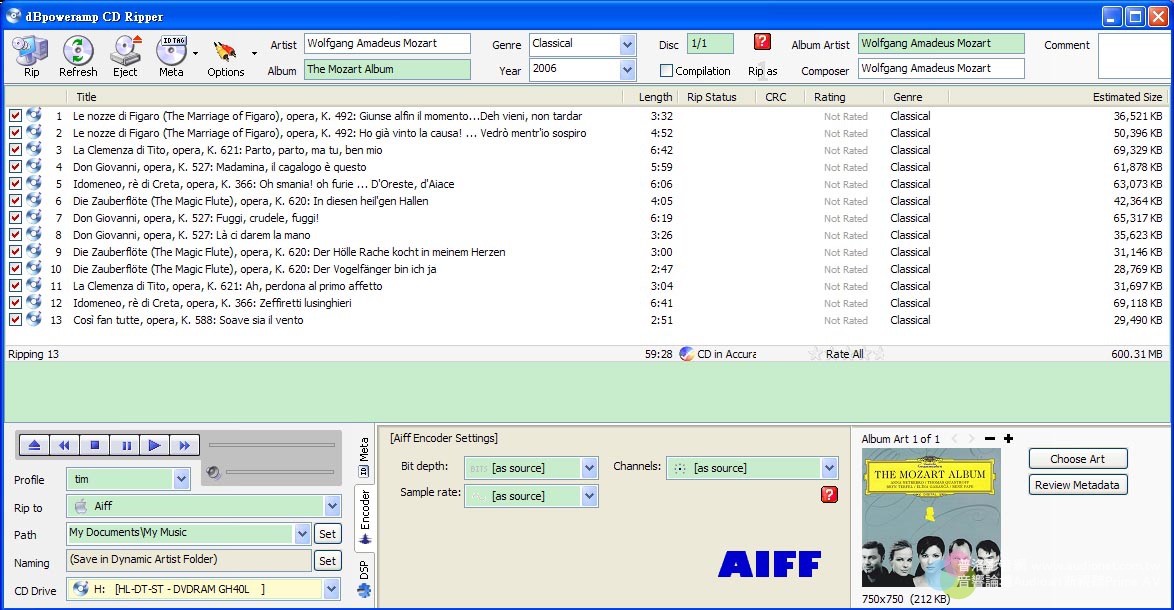Uncheck track 2 Ho già vinto la causa
Image resolution: width=1174 pixels, height=610 pixels.
pos(15,132)
